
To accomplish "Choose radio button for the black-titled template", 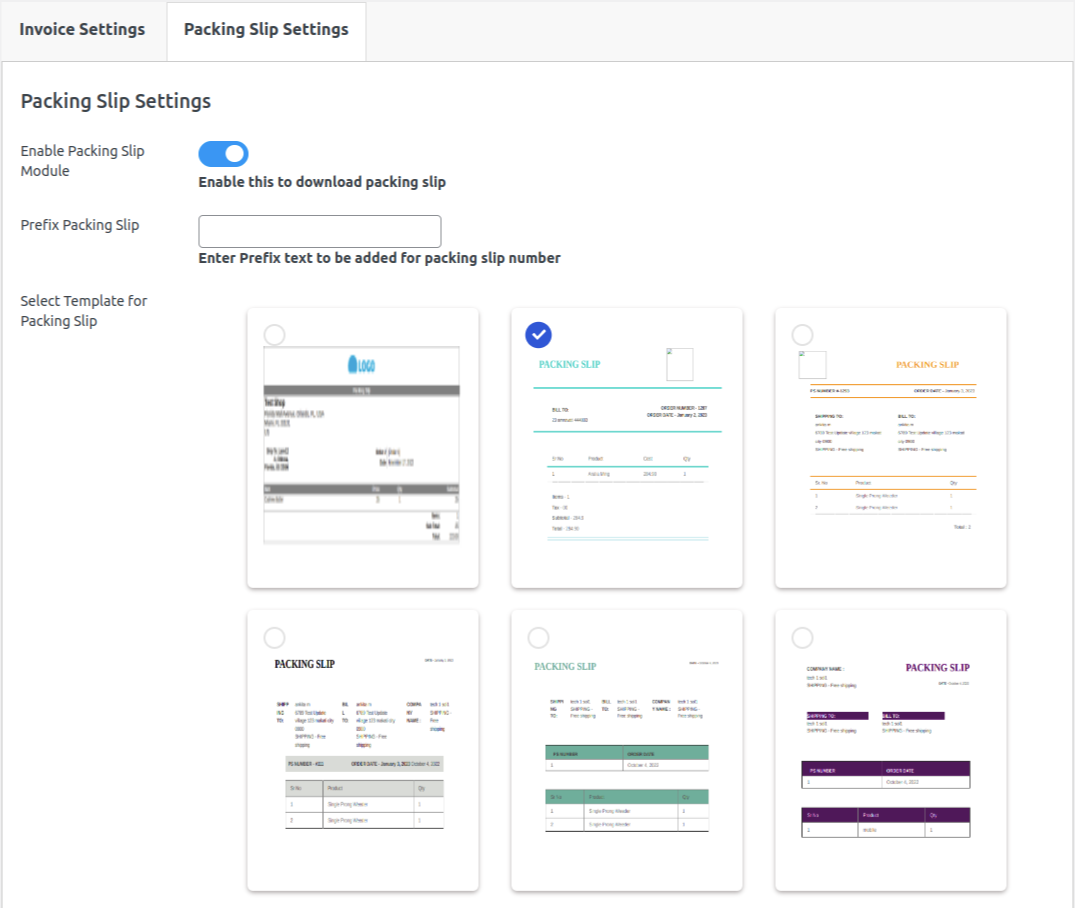I will point(274,637).
